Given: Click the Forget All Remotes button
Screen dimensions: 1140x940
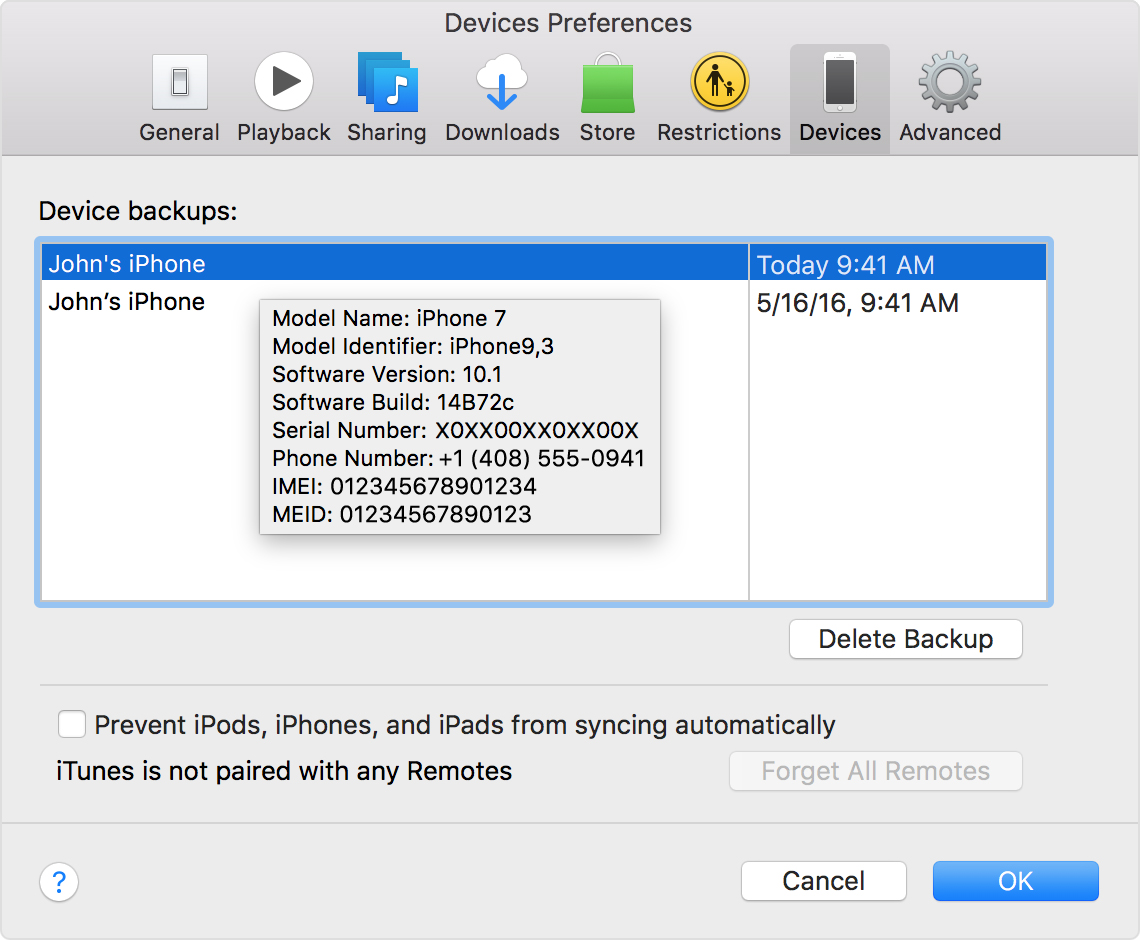Looking at the screenshot, I should [875, 771].
